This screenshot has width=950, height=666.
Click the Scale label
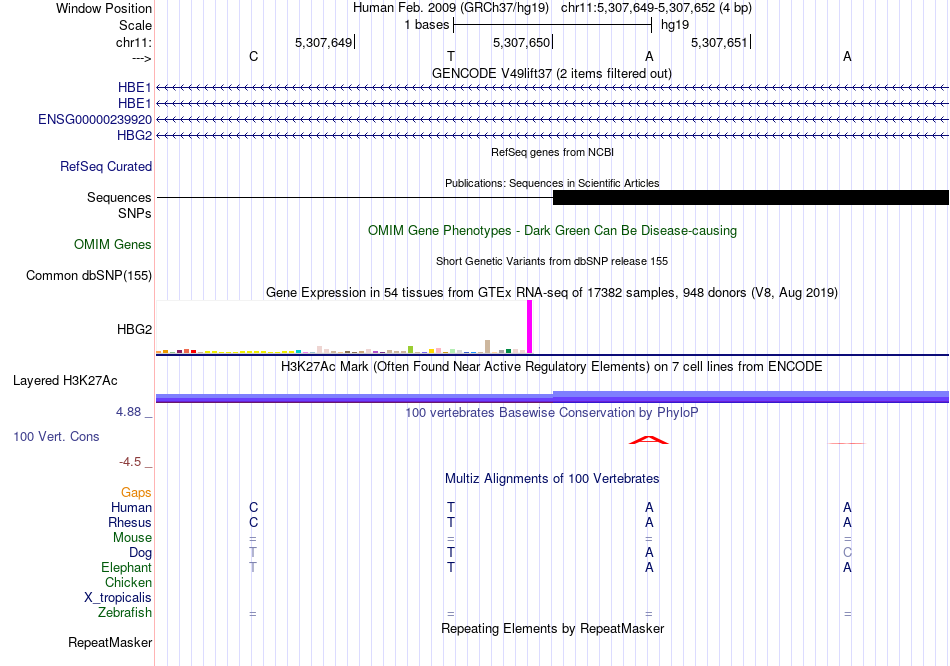coord(136,25)
